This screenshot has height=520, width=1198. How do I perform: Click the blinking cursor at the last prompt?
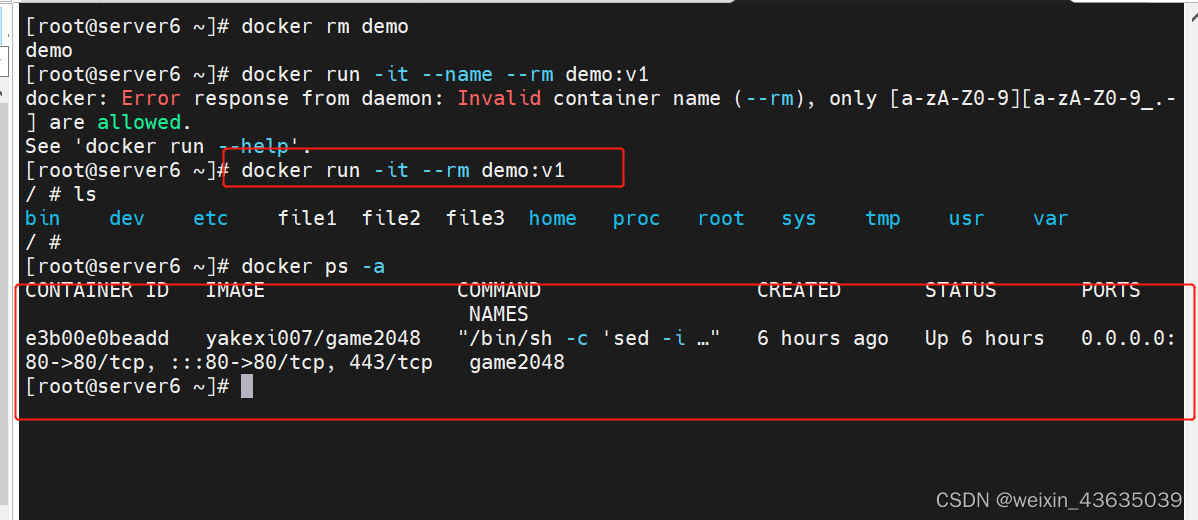247,386
